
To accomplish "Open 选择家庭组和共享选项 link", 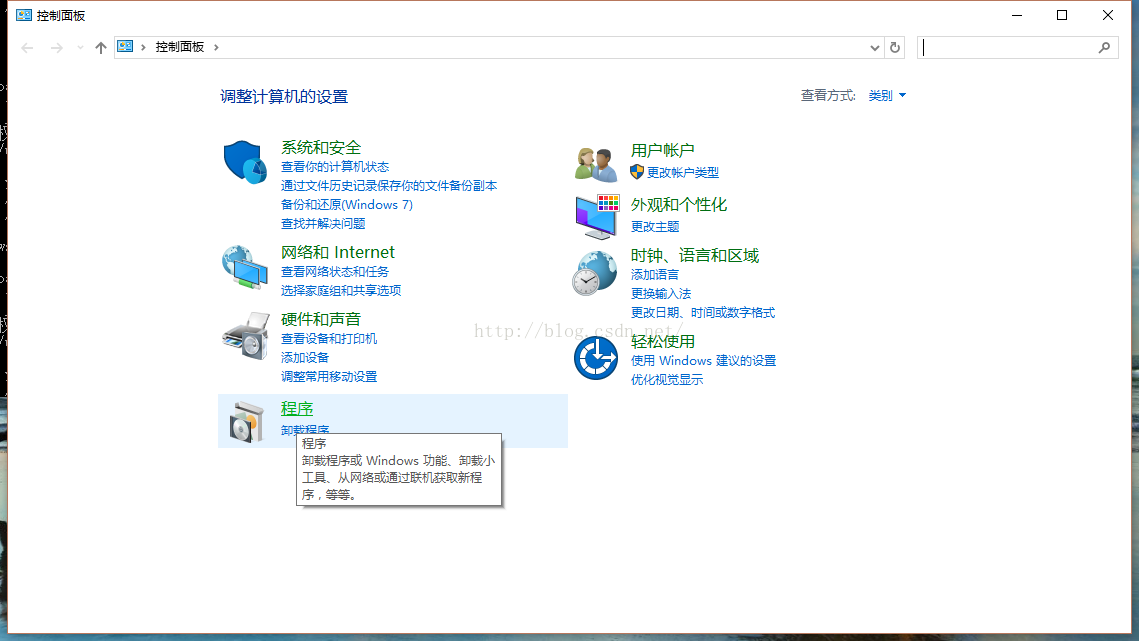I will pyautogui.click(x=341, y=291).
